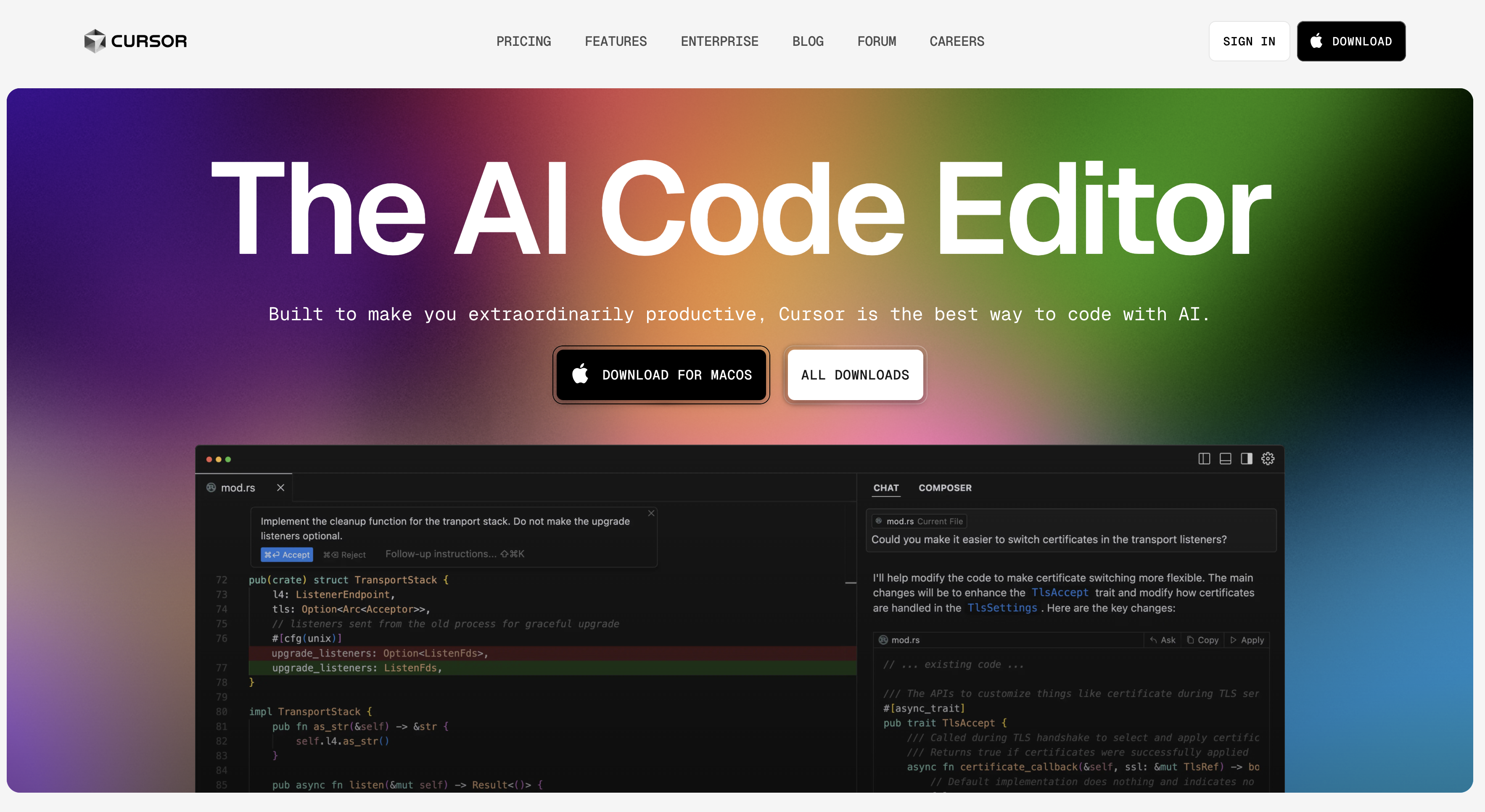Image resolution: width=1485 pixels, height=812 pixels.
Task: Toggle the left sidebar layout icon
Action: point(1204,459)
